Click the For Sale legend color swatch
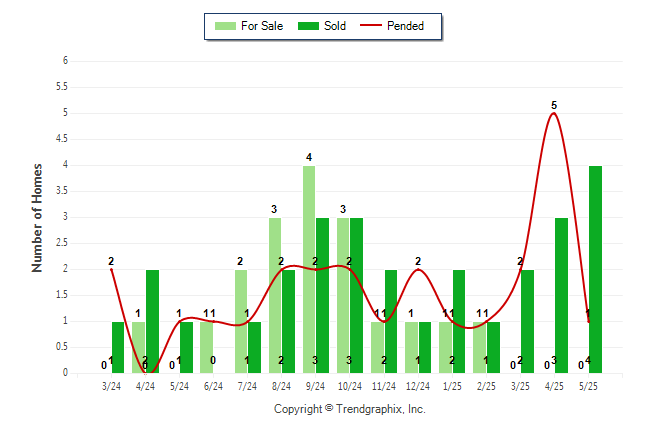This screenshot has height=434, width=646. (225, 26)
